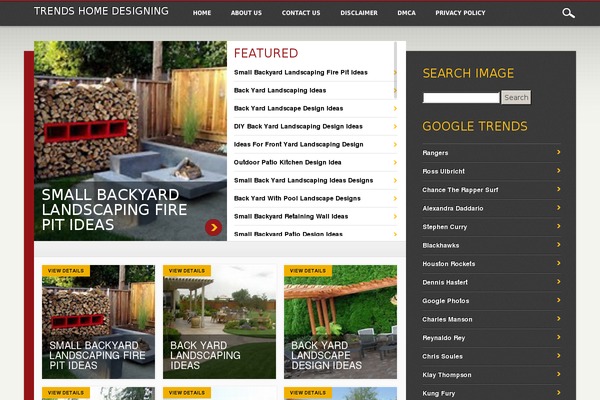
Task: Open Outdoor Patio Kitchen Design Idea link
Action: (287, 162)
